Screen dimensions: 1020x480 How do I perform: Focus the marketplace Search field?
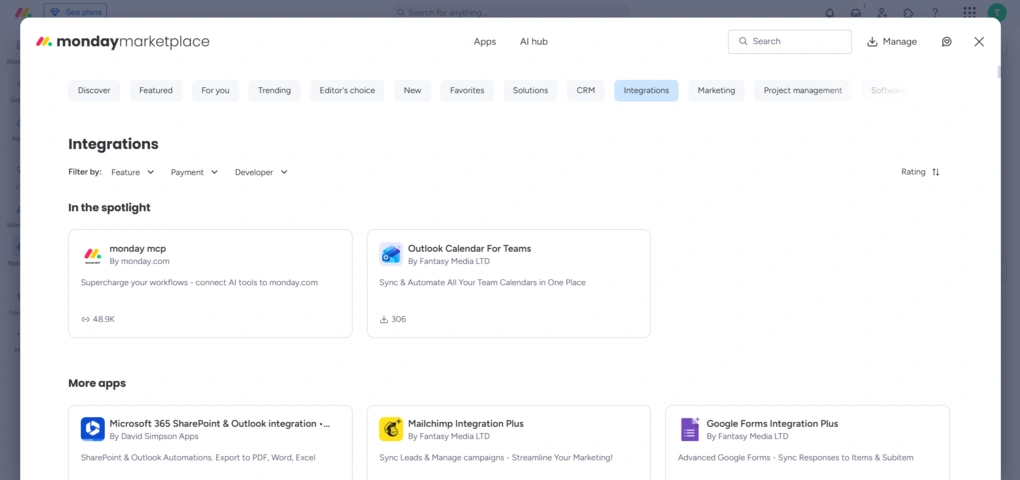click(790, 42)
